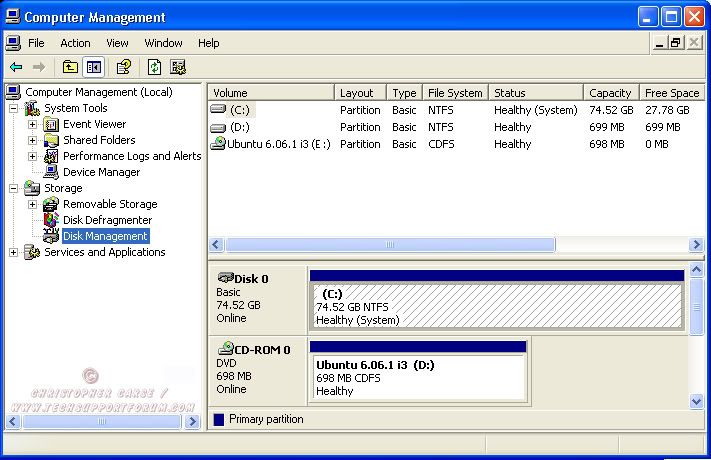Click the Disk Management tree icon

[51, 236]
